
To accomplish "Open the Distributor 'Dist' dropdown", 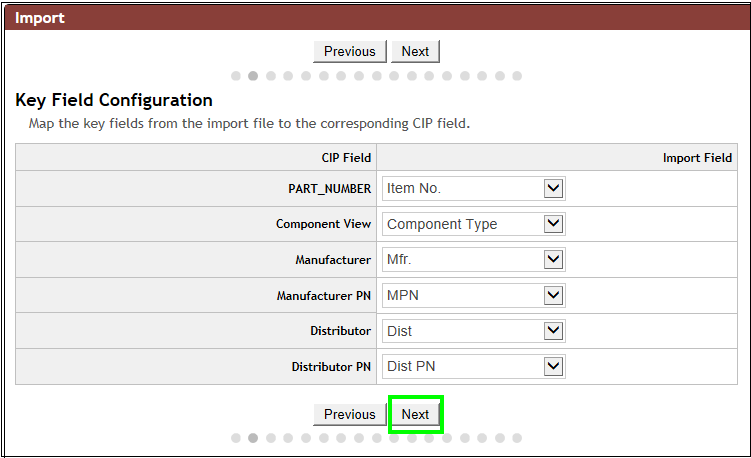I will [x=473, y=331].
